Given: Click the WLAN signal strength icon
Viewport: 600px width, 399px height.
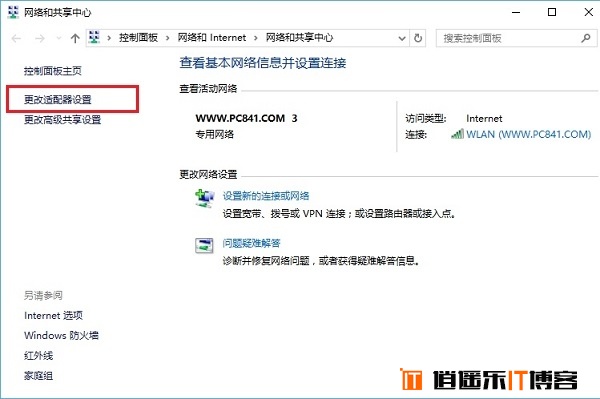Looking at the screenshot, I should (457, 134).
